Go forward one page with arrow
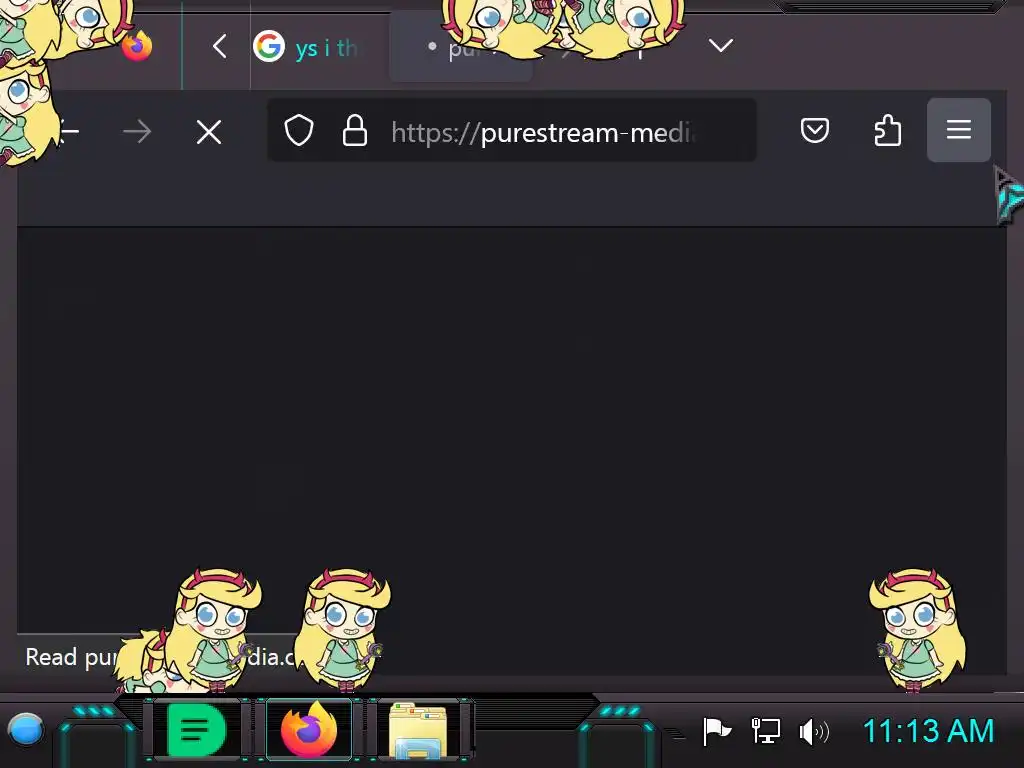The height and width of the screenshot is (768, 1024). click(137, 132)
